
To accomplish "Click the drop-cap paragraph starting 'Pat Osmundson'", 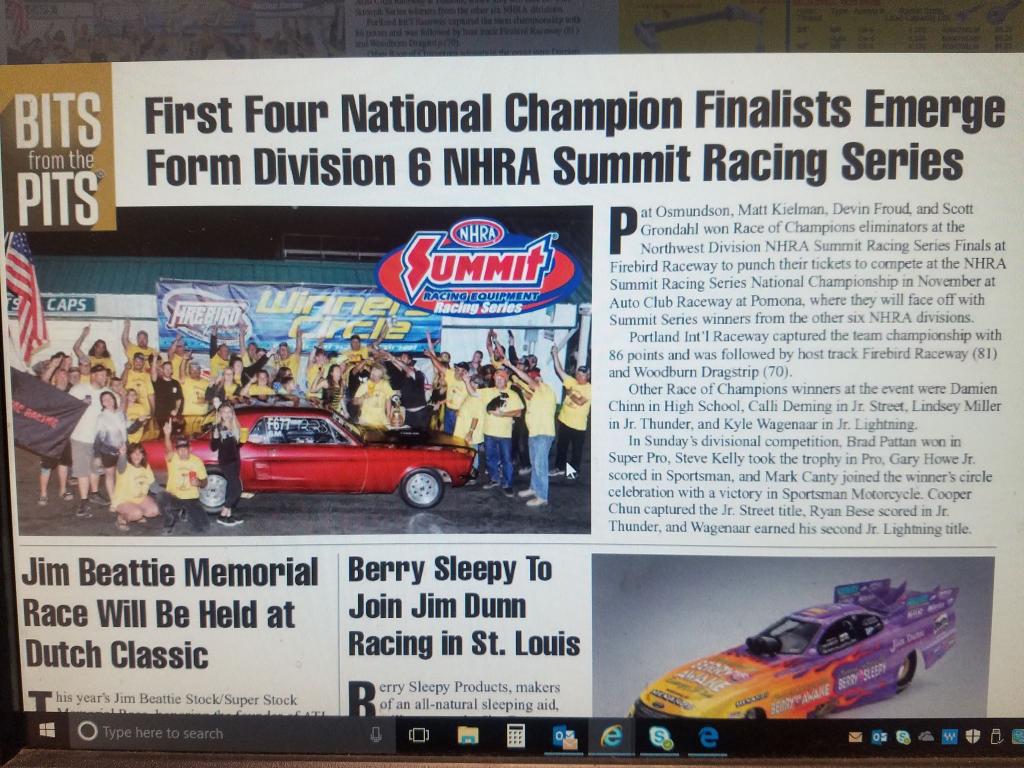I will [x=808, y=264].
